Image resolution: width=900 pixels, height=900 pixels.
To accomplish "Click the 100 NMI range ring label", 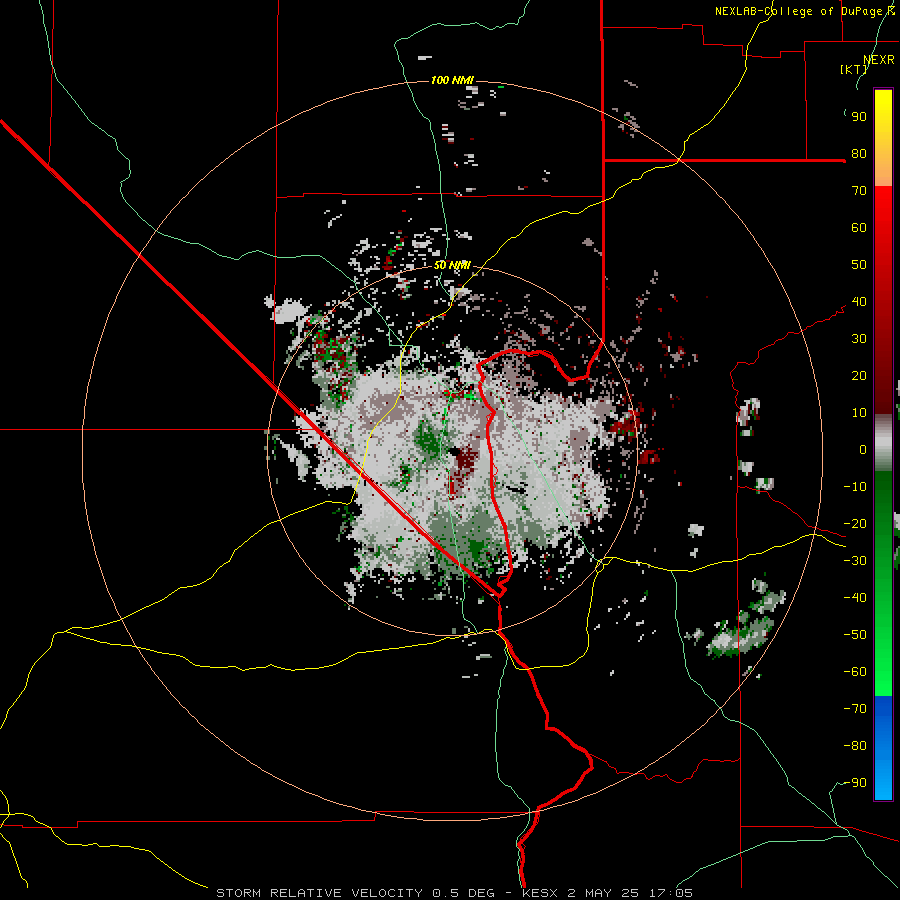I will coord(452,80).
